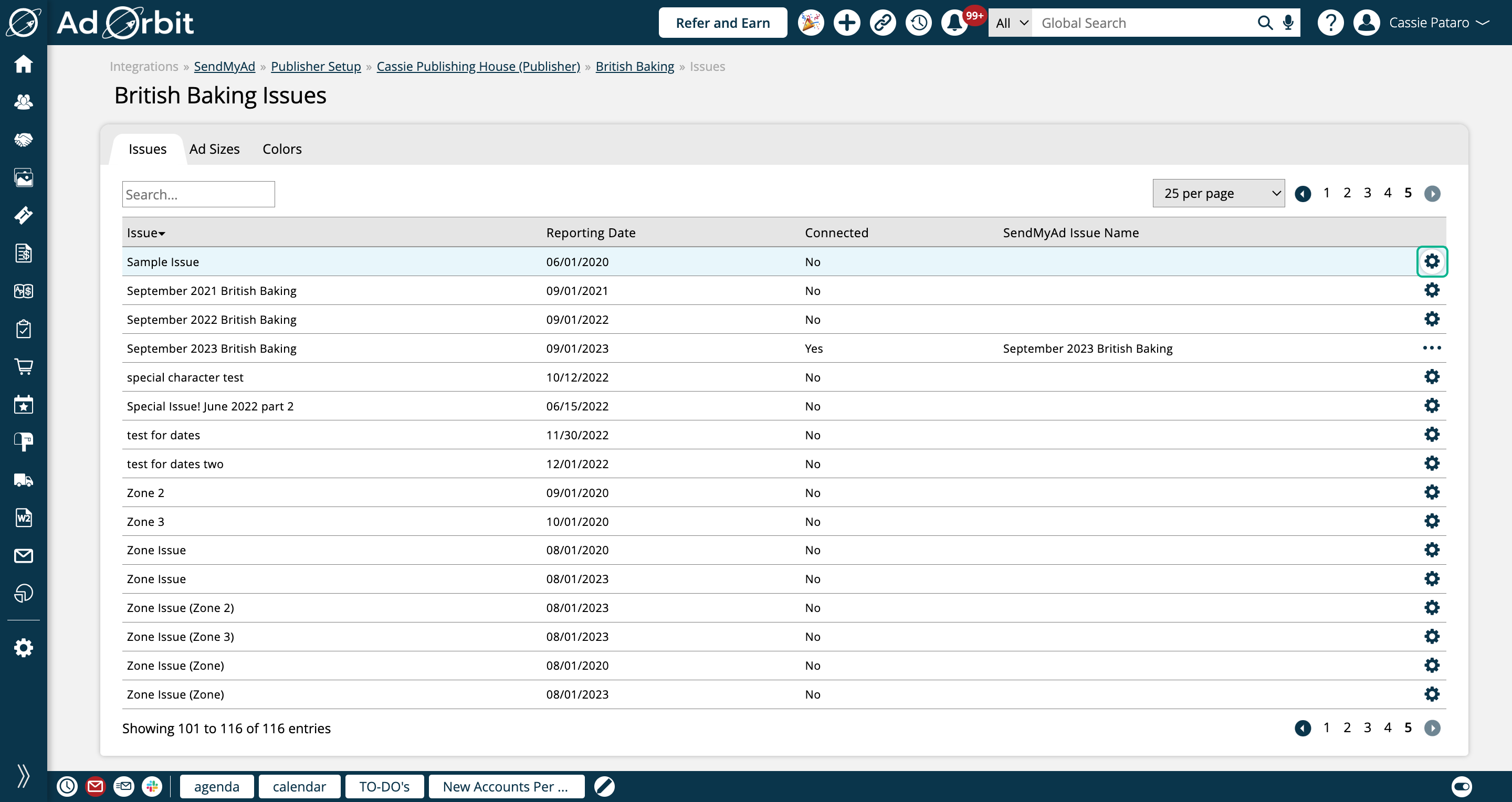
Task: Open the 25 per page dropdown
Action: pos(1218,194)
